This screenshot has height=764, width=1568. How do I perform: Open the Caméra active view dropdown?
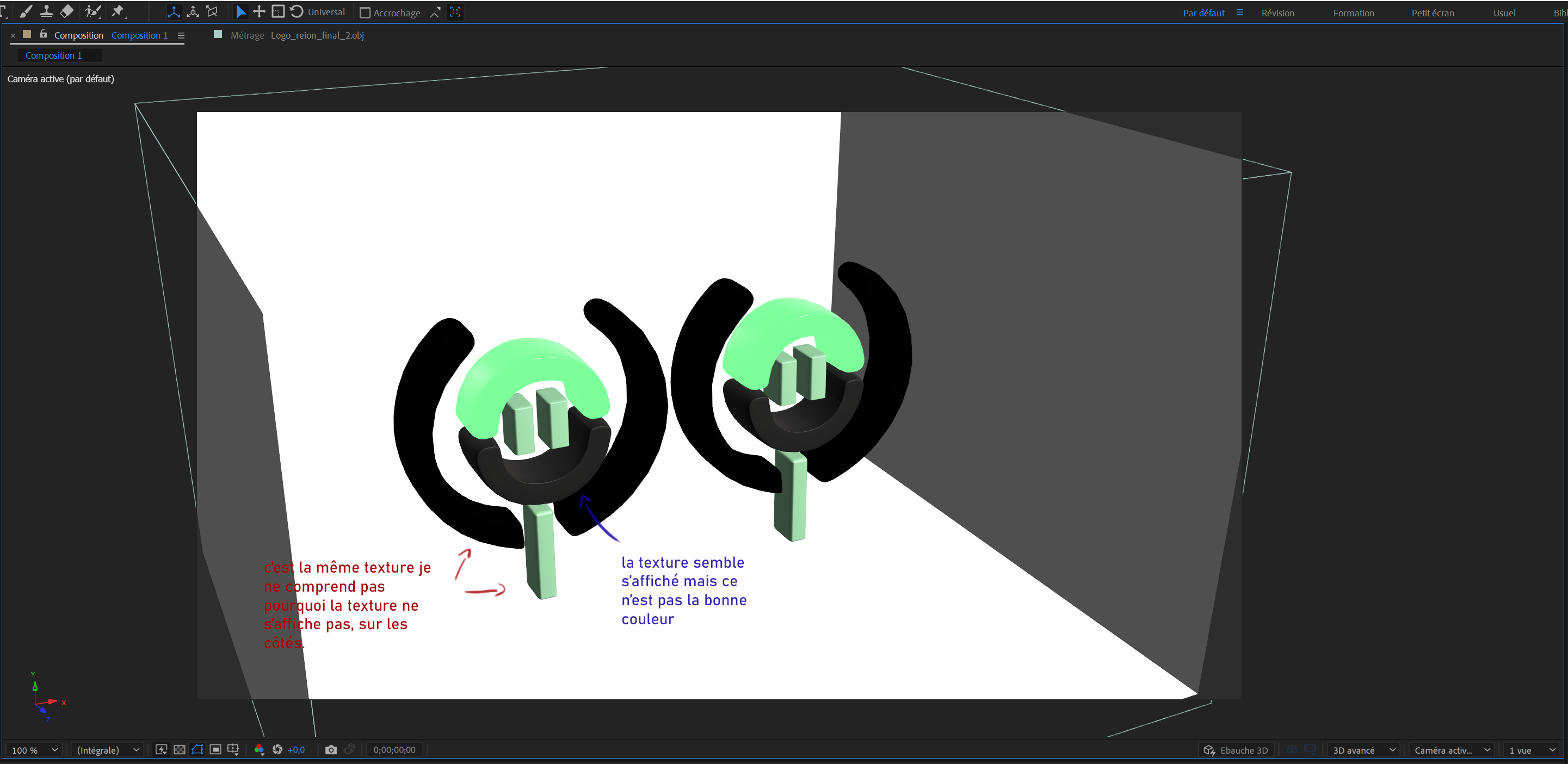1452,750
